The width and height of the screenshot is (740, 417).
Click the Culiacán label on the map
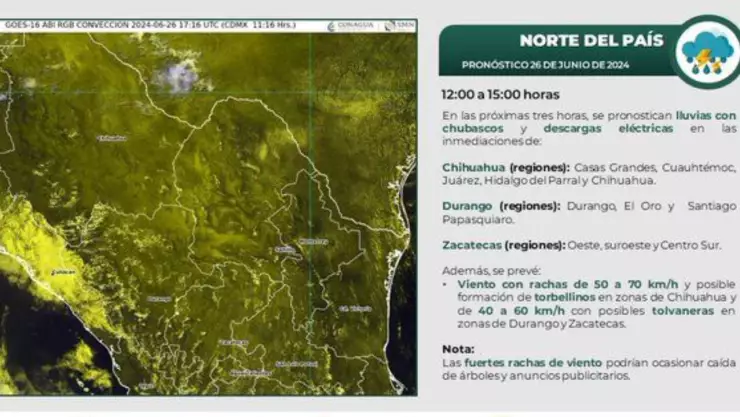click(x=63, y=270)
